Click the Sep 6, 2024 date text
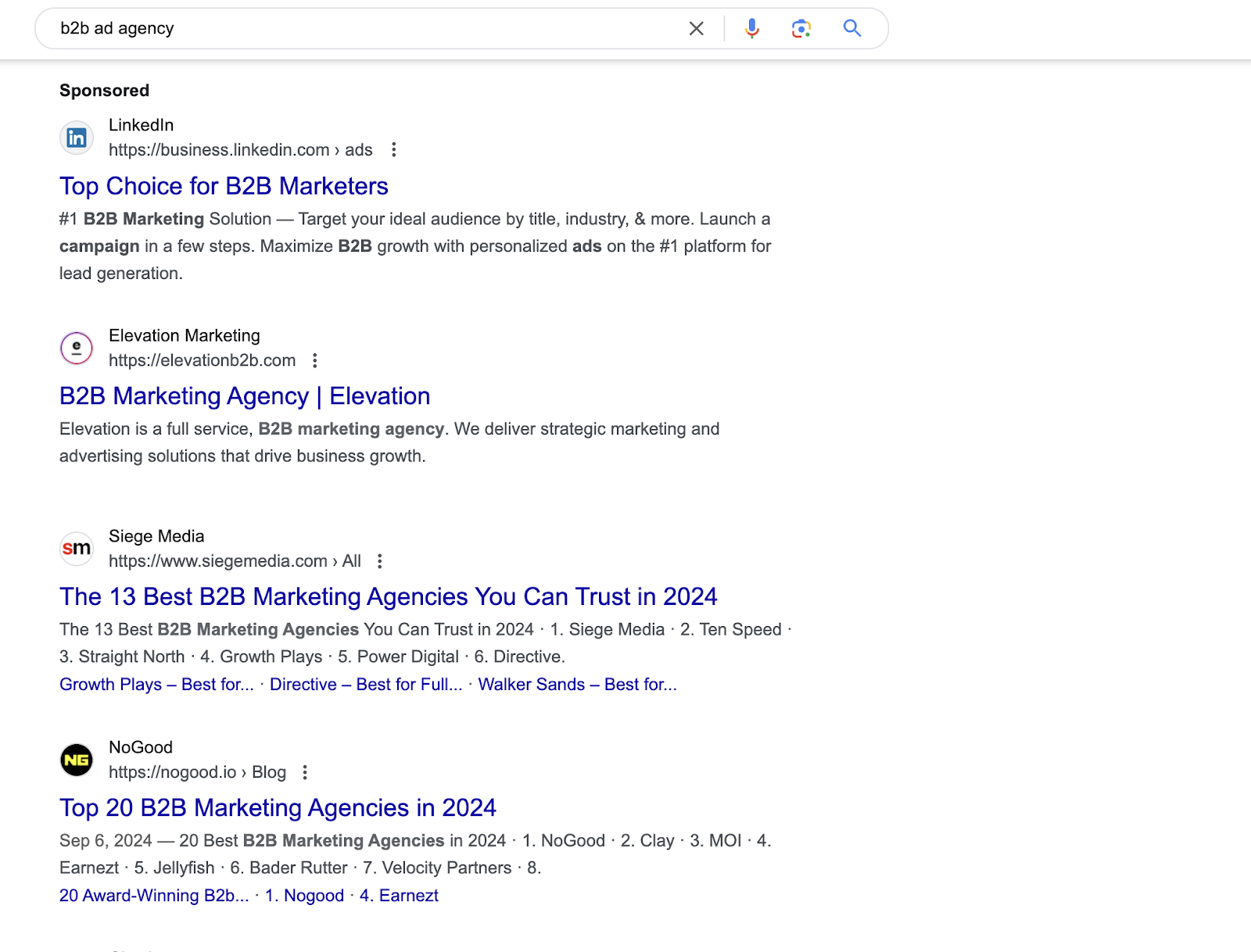1251x952 pixels. 106,841
